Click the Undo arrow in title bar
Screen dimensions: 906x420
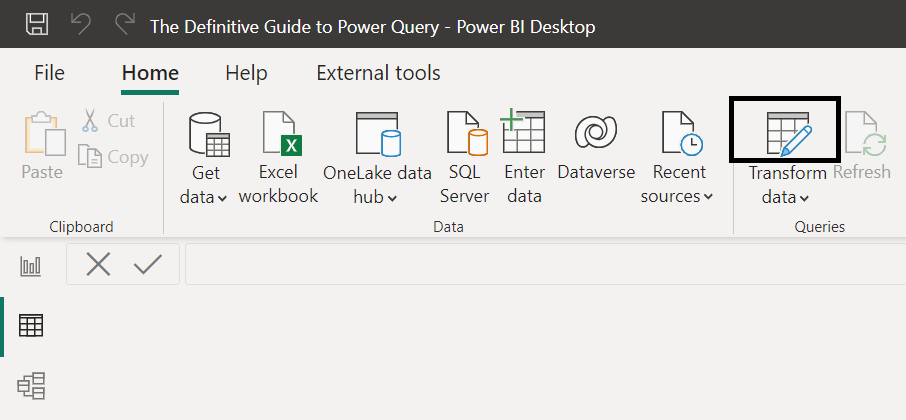click(82, 25)
